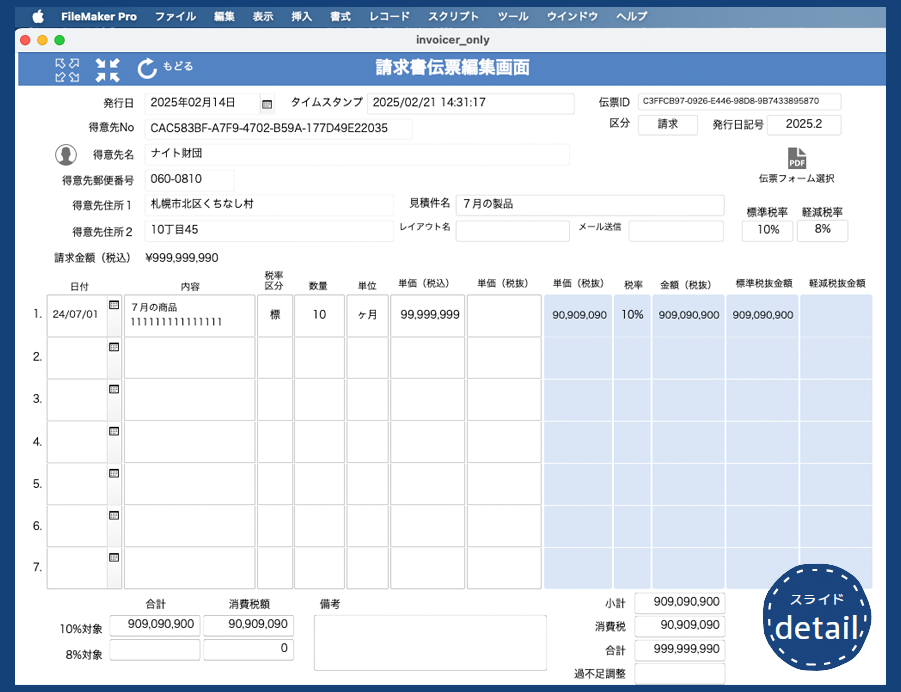Open the date calendar icon in row 1
Image resolution: width=901 pixels, height=692 pixels.
tap(114, 304)
